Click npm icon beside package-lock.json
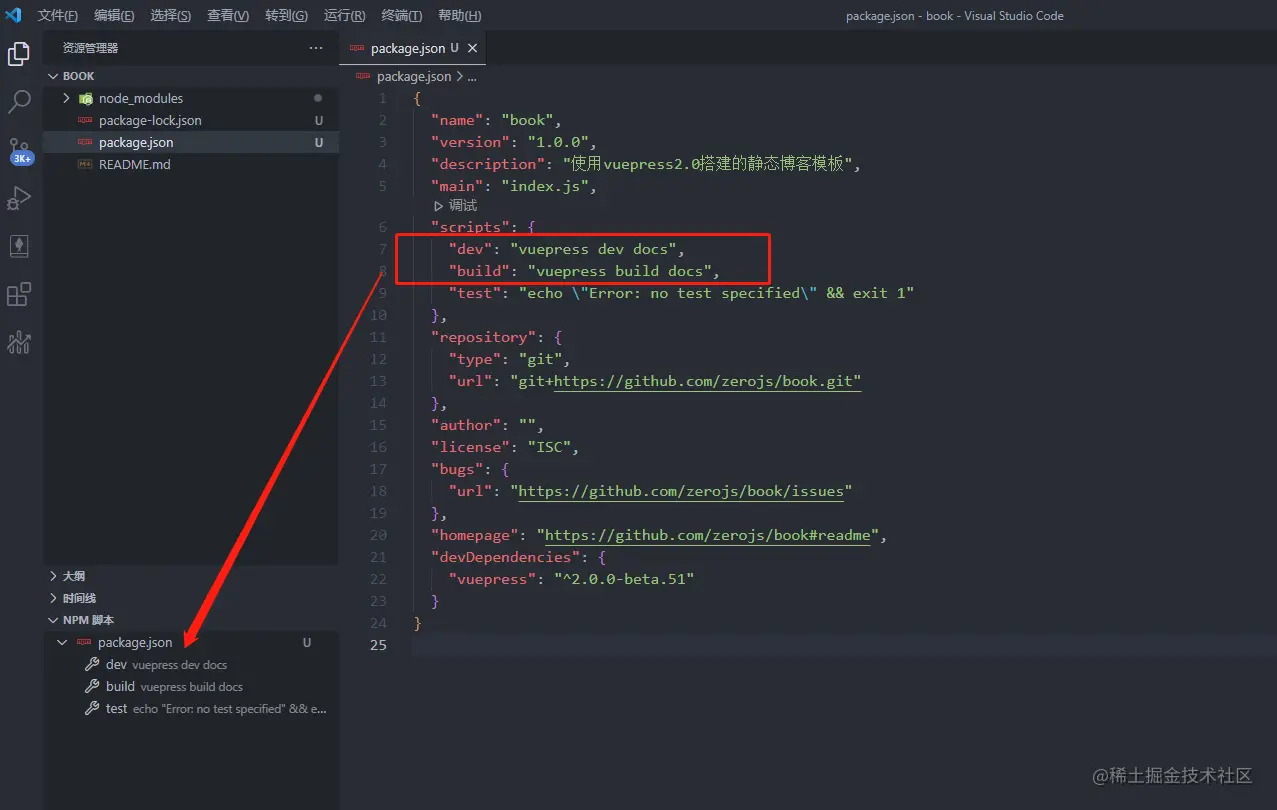This screenshot has width=1277, height=810. pyautogui.click(x=85, y=120)
